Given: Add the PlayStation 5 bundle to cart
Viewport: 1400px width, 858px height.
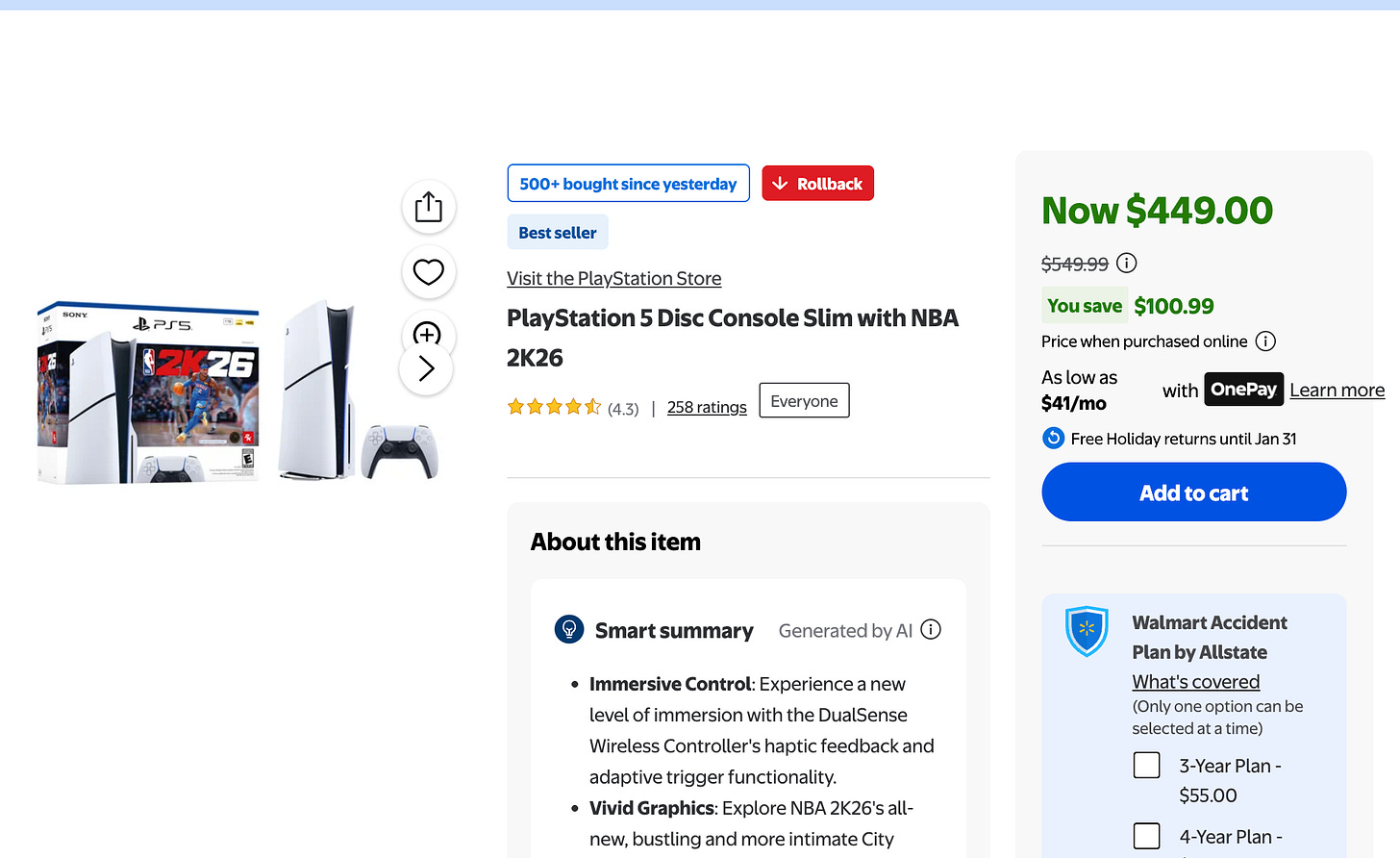Looking at the screenshot, I should point(1193,492).
